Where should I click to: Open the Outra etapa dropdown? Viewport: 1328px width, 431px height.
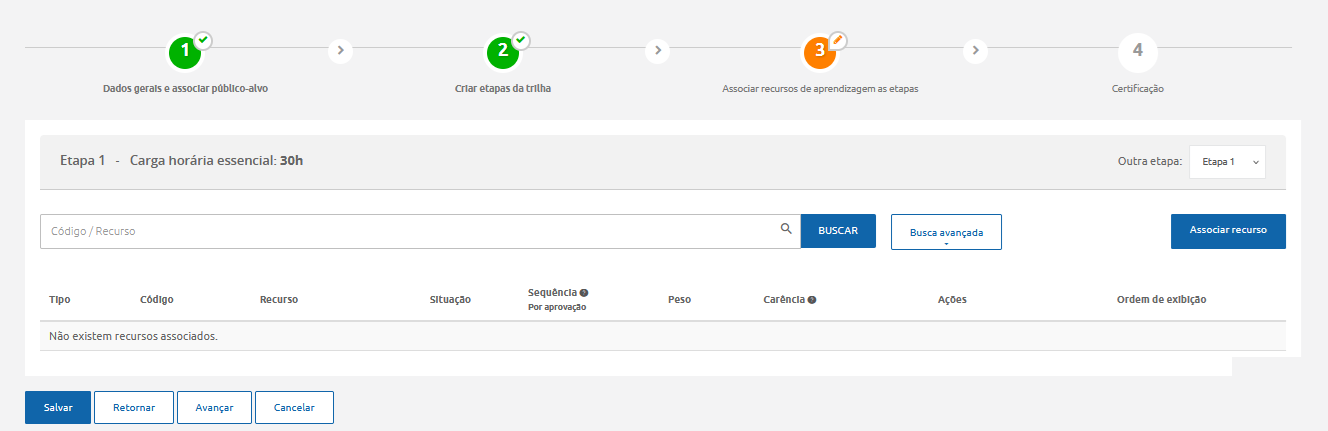[1227, 162]
